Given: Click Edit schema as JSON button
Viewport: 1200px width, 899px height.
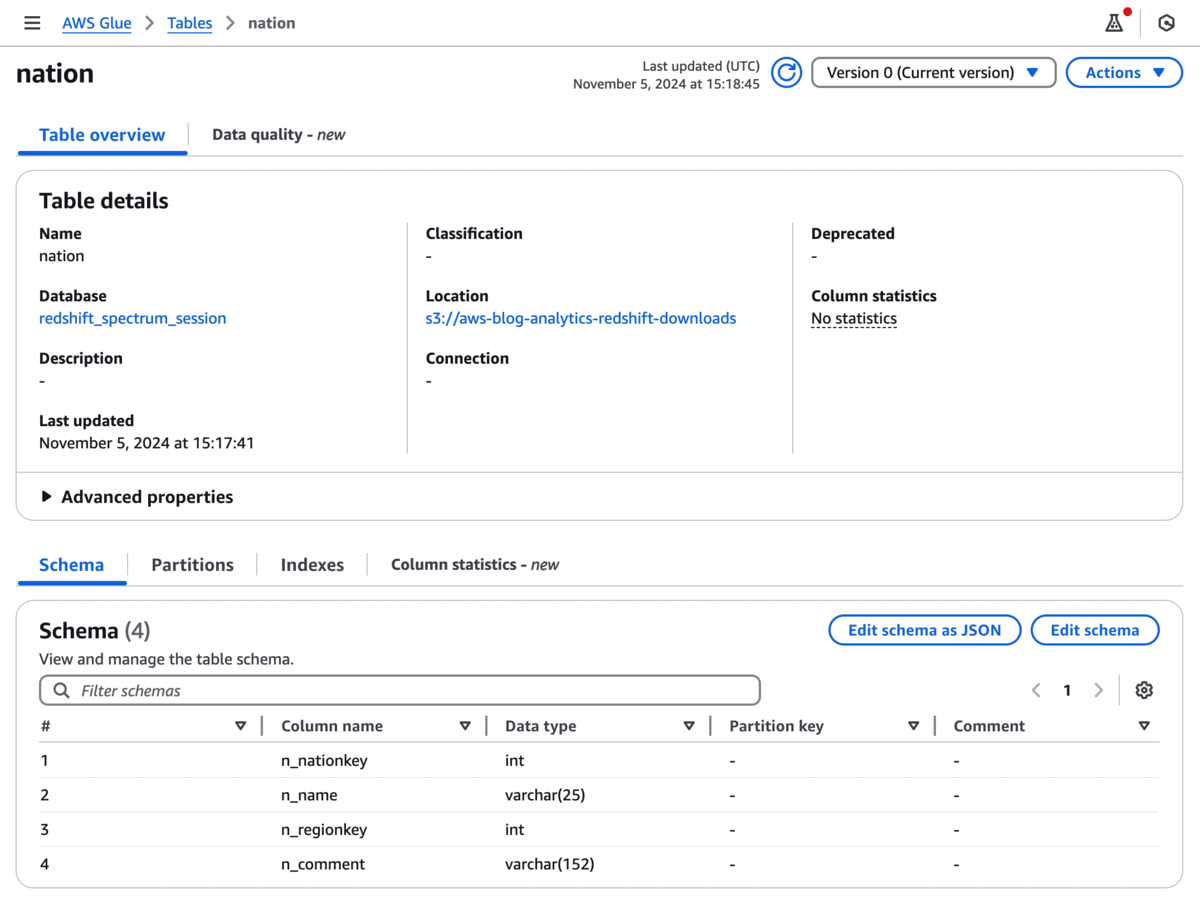Looking at the screenshot, I should (925, 630).
